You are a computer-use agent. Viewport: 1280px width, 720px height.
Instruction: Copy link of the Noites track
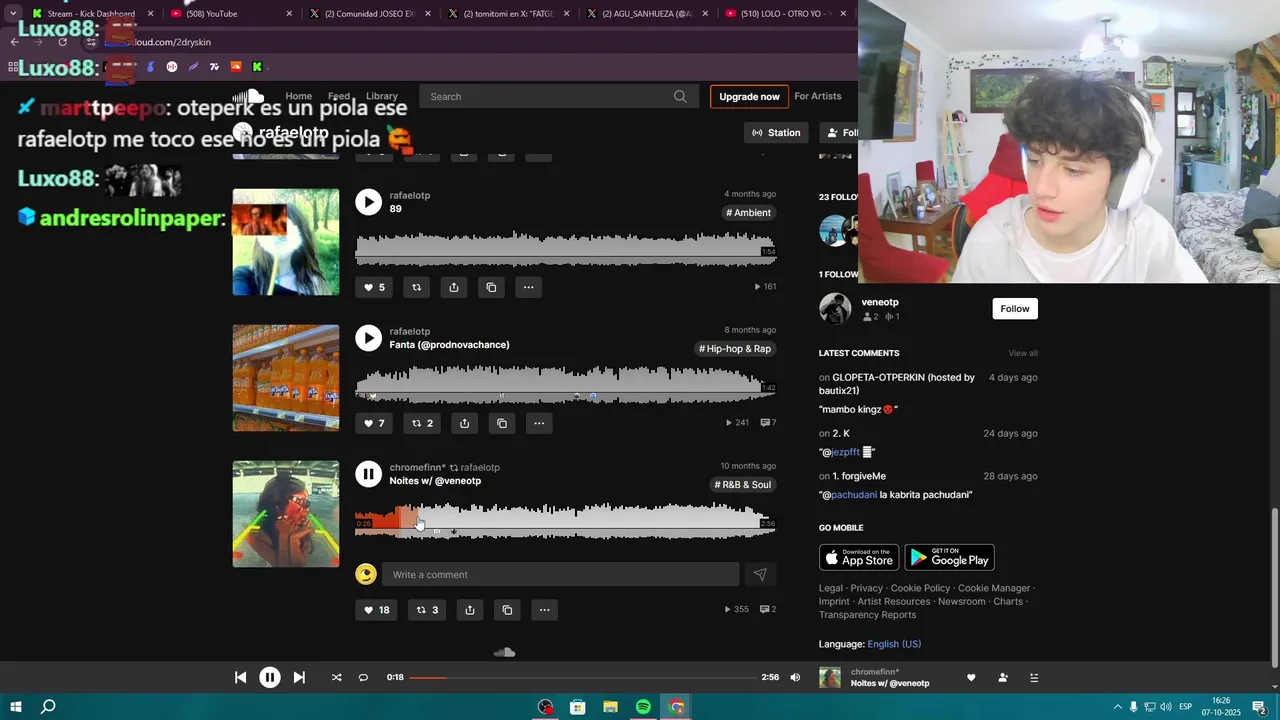[507, 610]
